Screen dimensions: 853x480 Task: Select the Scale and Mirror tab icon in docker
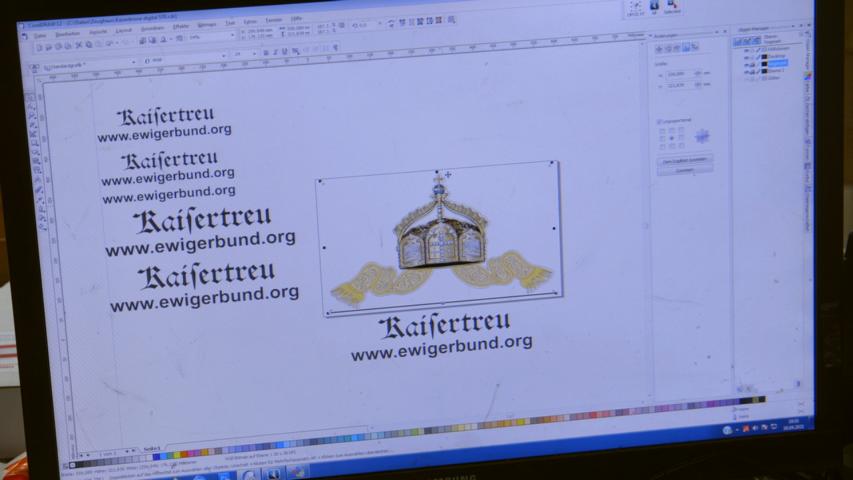pos(677,49)
